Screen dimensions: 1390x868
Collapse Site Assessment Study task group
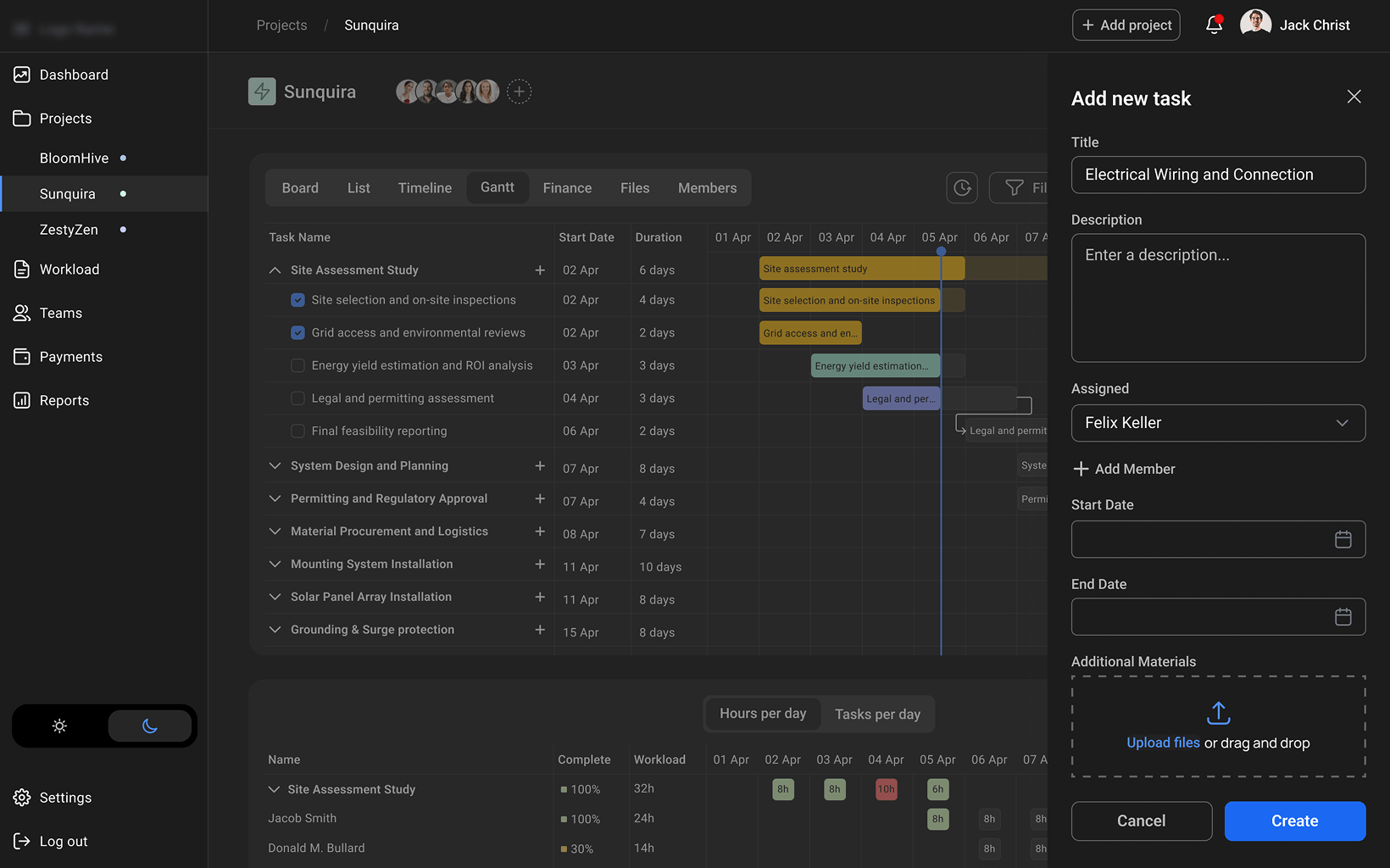pos(275,270)
